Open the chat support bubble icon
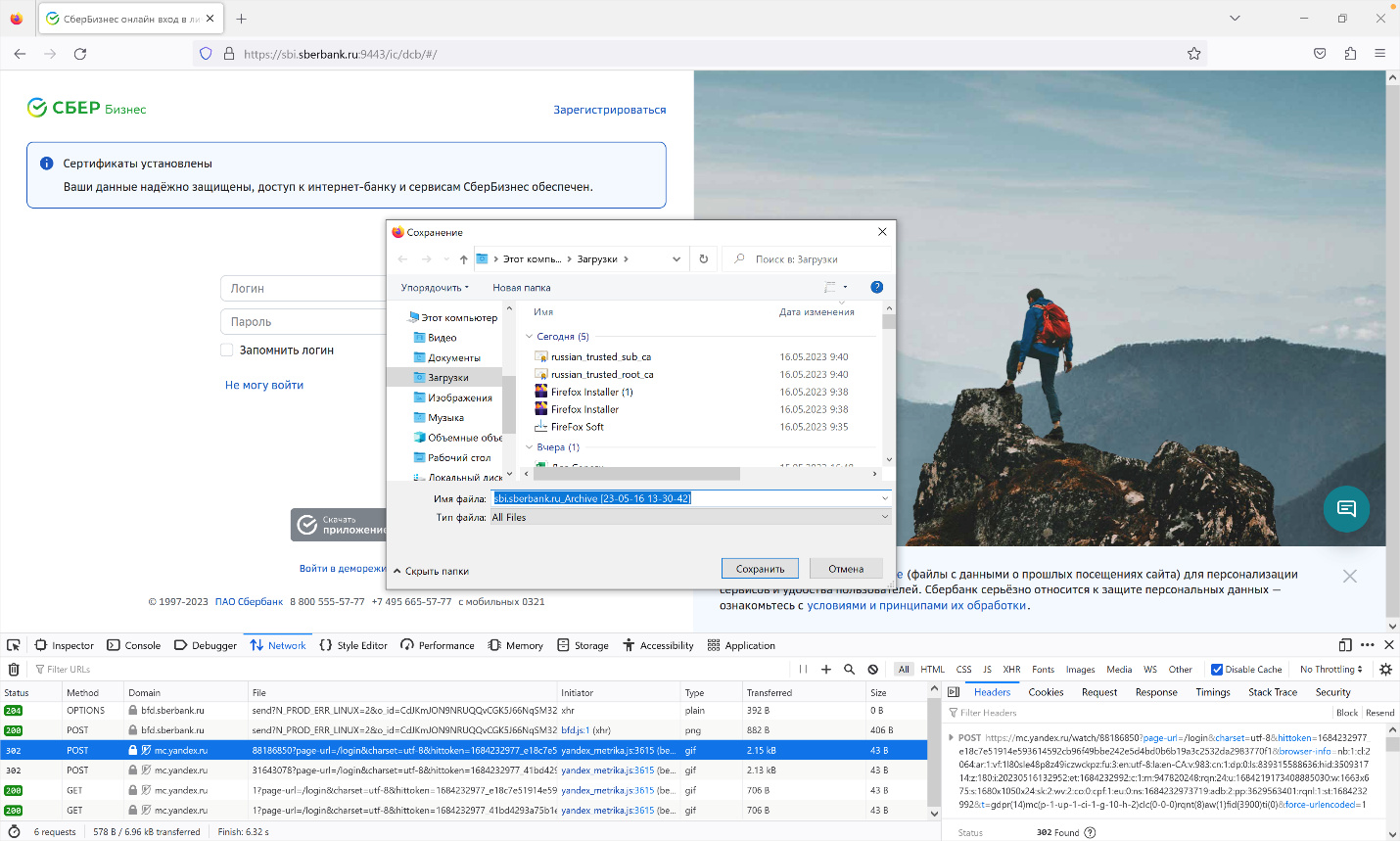Viewport: 1400px width, 841px height. point(1346,509)
